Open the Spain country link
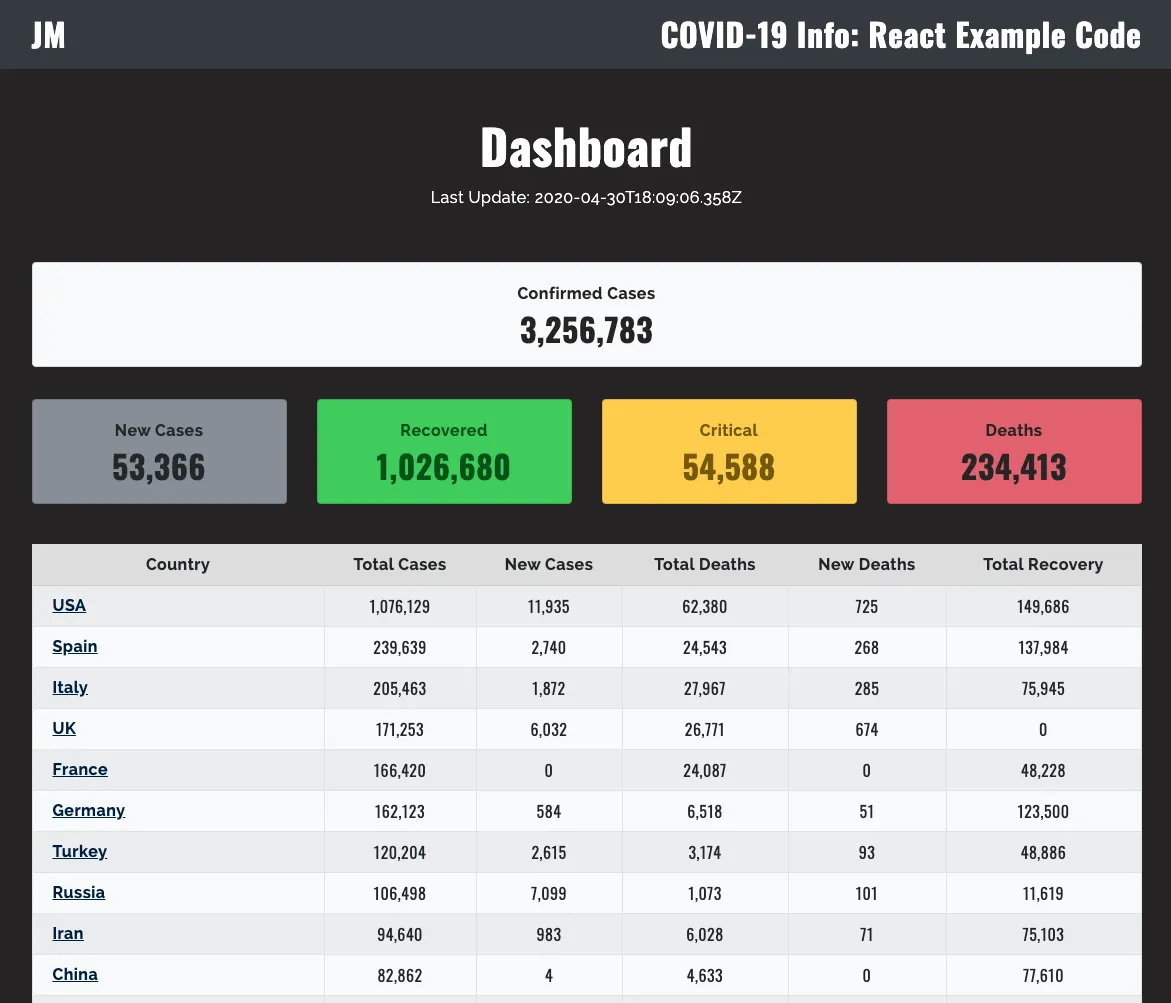This screenshot has width=1171, height=1003. [x=75, y=646]
